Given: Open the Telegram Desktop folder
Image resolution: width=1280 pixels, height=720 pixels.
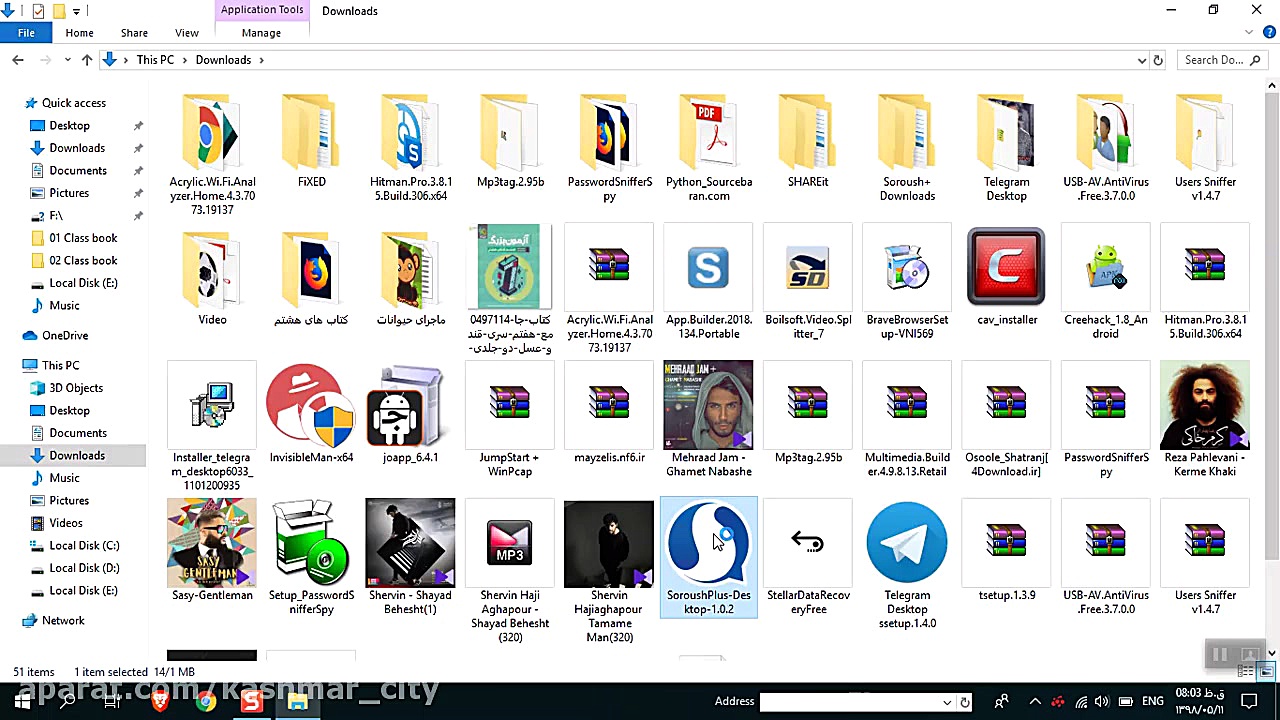Looking at the screenshot, I should point(1006,147).
